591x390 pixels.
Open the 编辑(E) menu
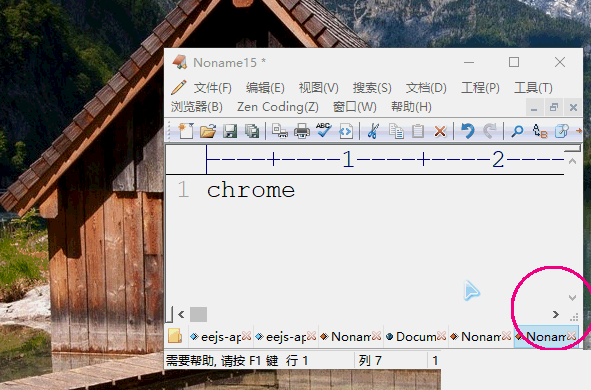(265, 88)
